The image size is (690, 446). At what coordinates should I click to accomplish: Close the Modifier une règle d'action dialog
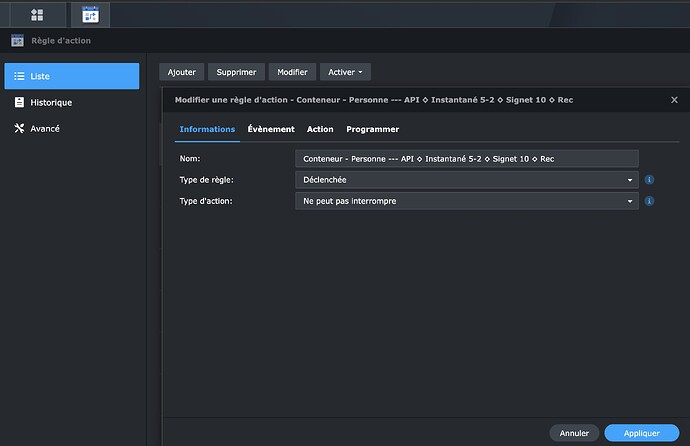coord(674,100)
